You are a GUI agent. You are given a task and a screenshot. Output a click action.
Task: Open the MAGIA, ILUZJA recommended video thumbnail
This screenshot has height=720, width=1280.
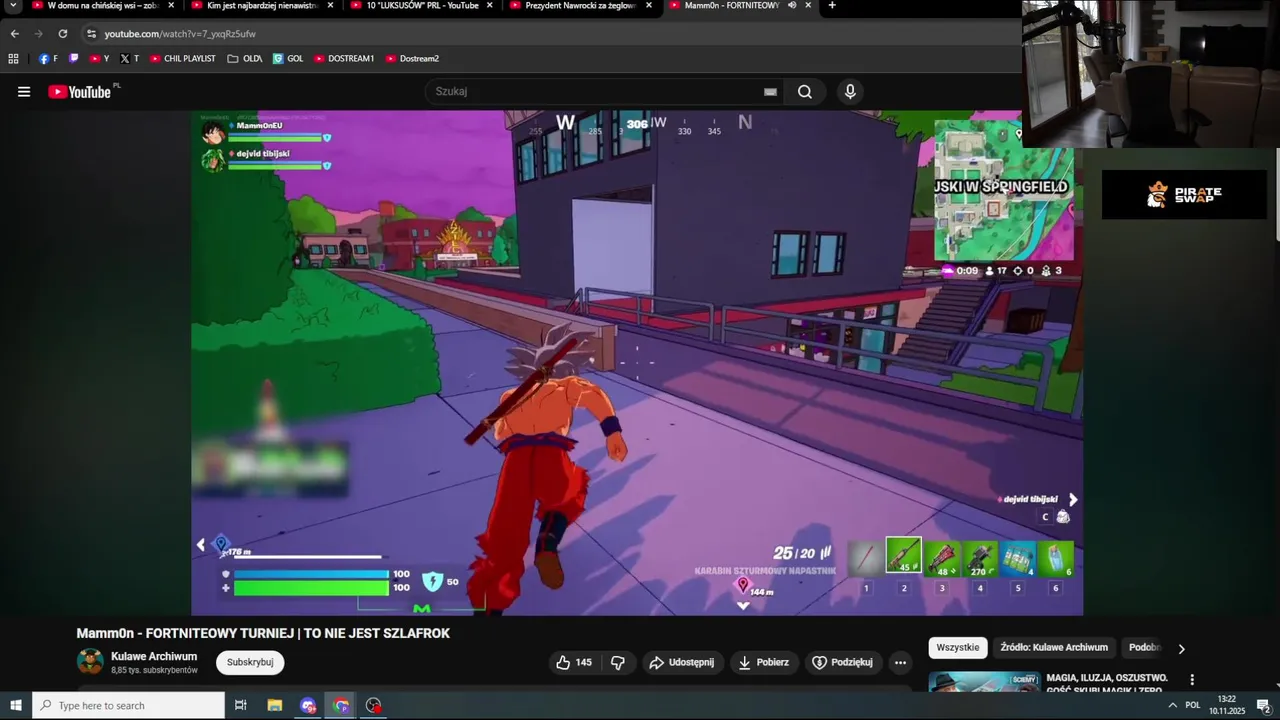pos(984,681)
